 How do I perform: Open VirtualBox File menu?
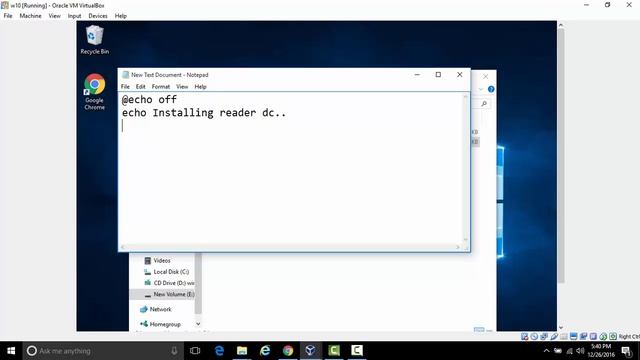point(8,16)
